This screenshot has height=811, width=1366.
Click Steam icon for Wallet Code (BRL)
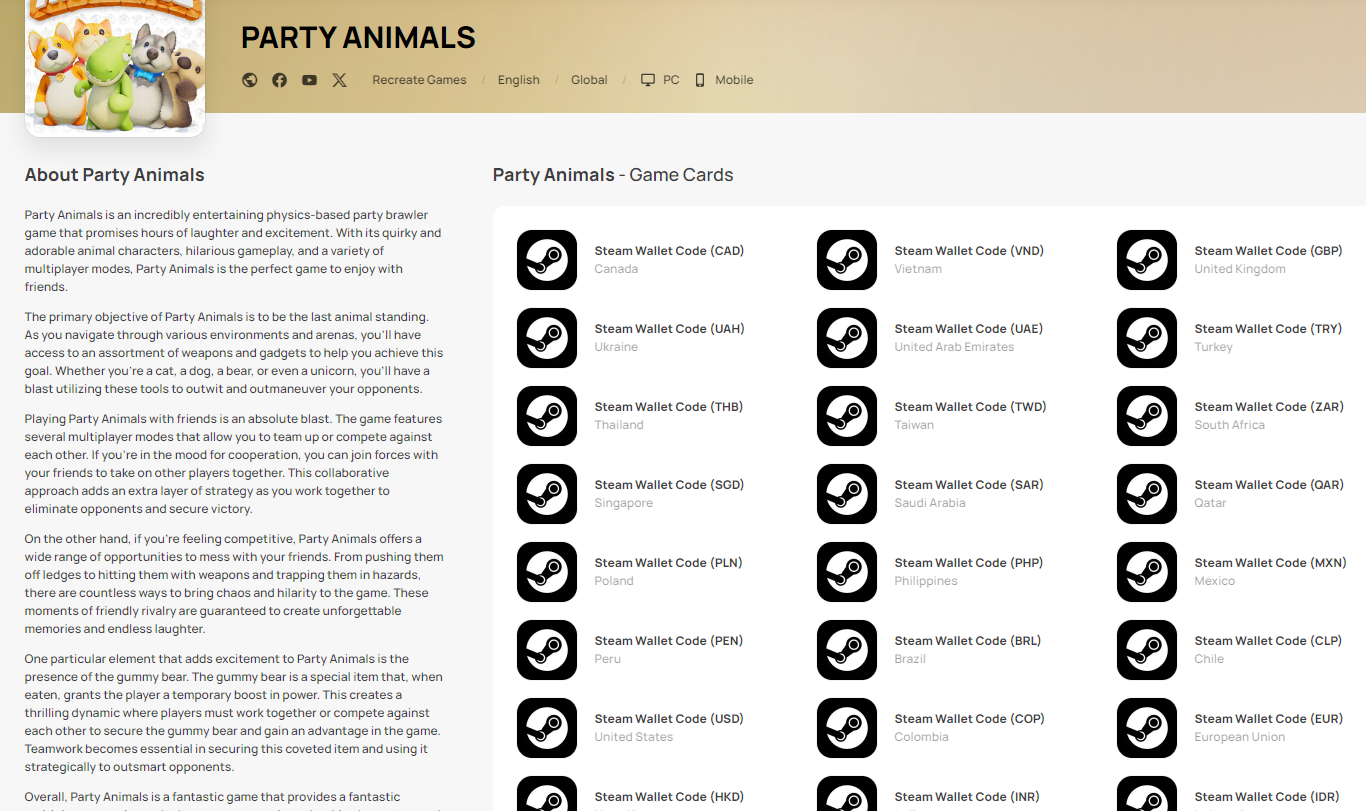(847, 650)
